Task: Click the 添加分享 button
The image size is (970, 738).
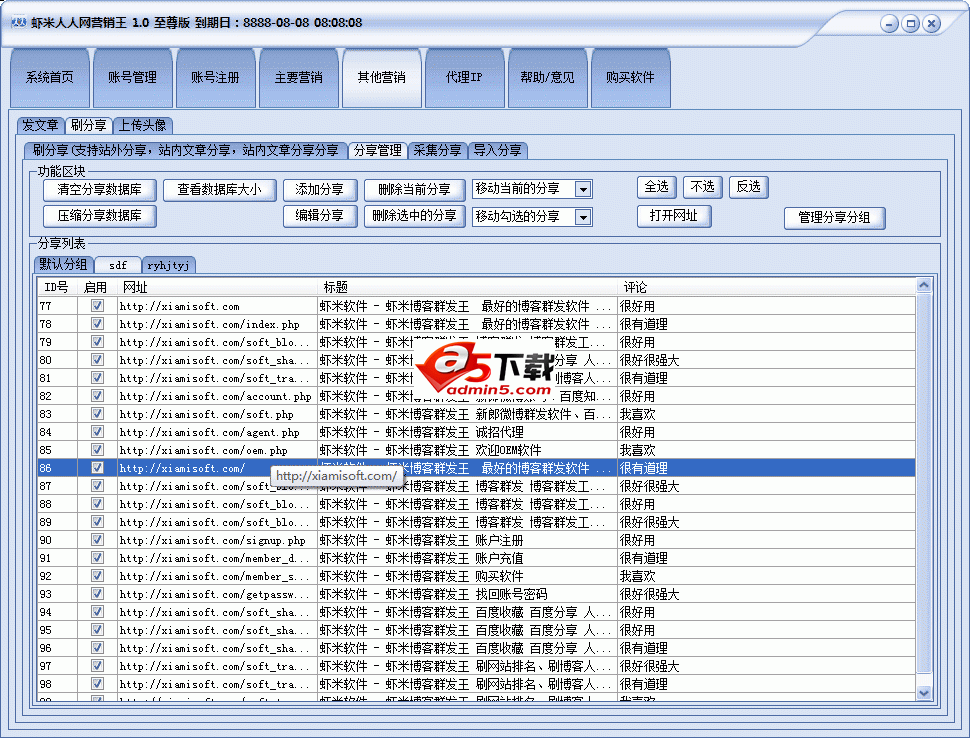Action: pyautogui.click(x=320, y=189)
